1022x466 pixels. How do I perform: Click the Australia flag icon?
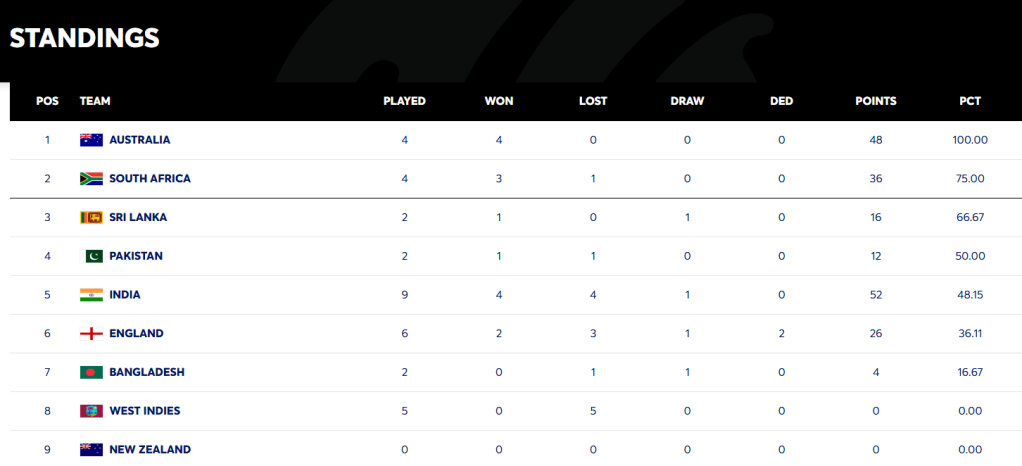[91, 140]
